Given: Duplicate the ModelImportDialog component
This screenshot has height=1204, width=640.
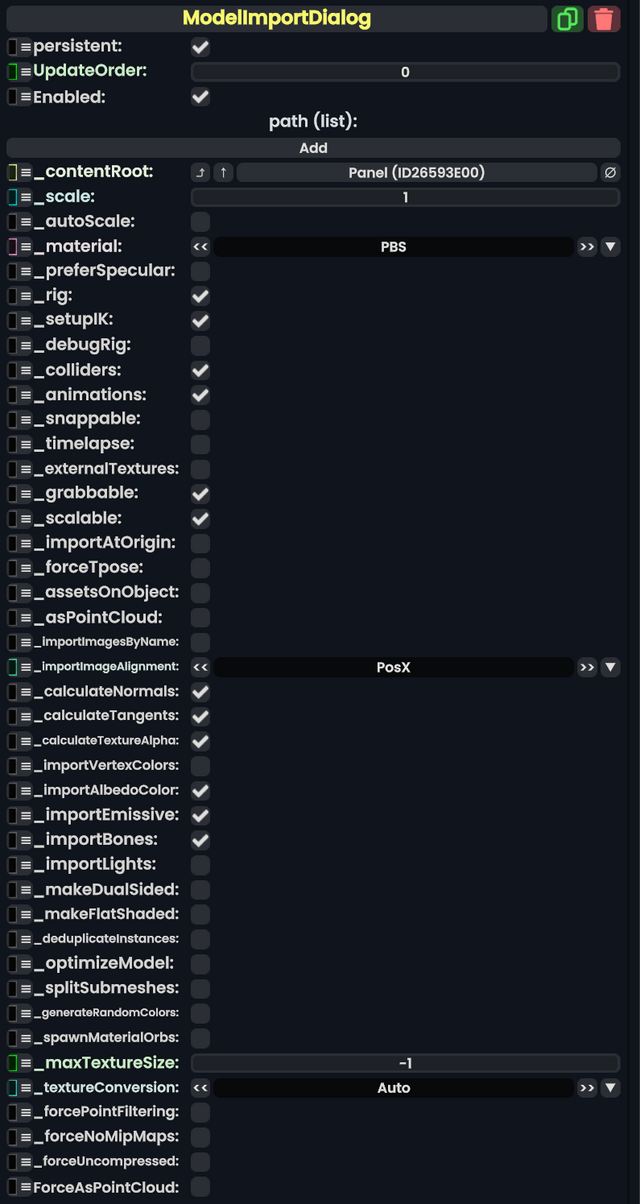Looking at the screenshot, I should point(567,18).
